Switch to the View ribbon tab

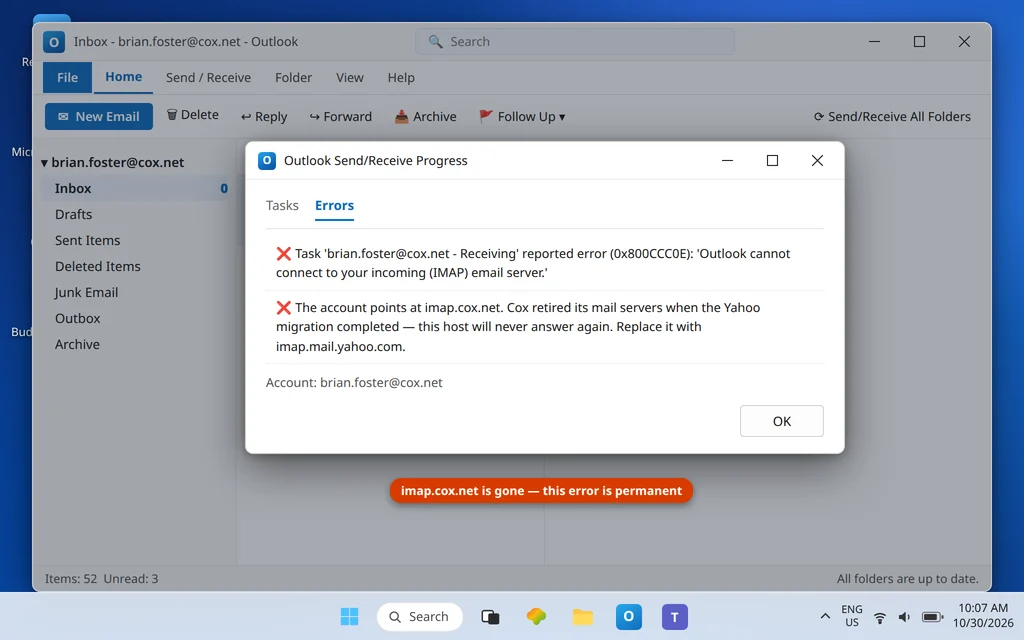click(349, 78)
